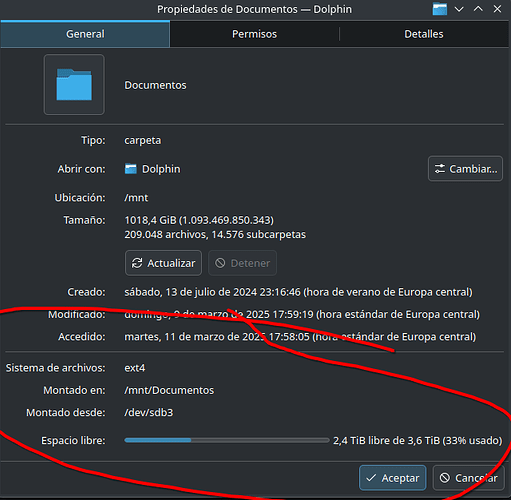The height and width of the screenshot is (500, 511).
Task: Click the disabled Detener stop icon
Action: pyautogui.click(x=220, y=263)
